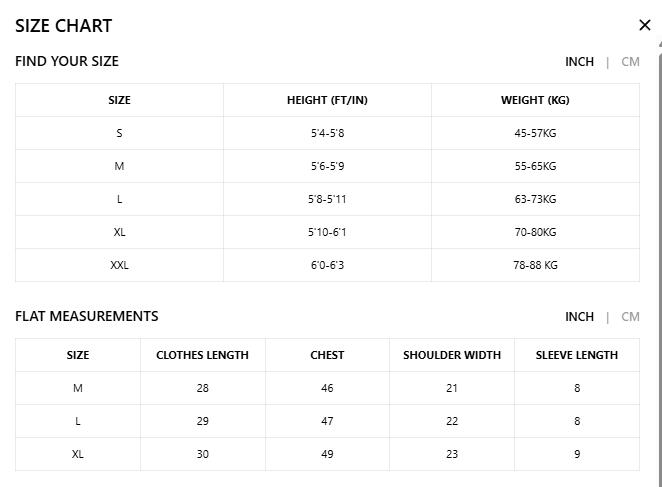The image size is (662, 487).
Task: Click the clothes length value 28
Action: 203,388
